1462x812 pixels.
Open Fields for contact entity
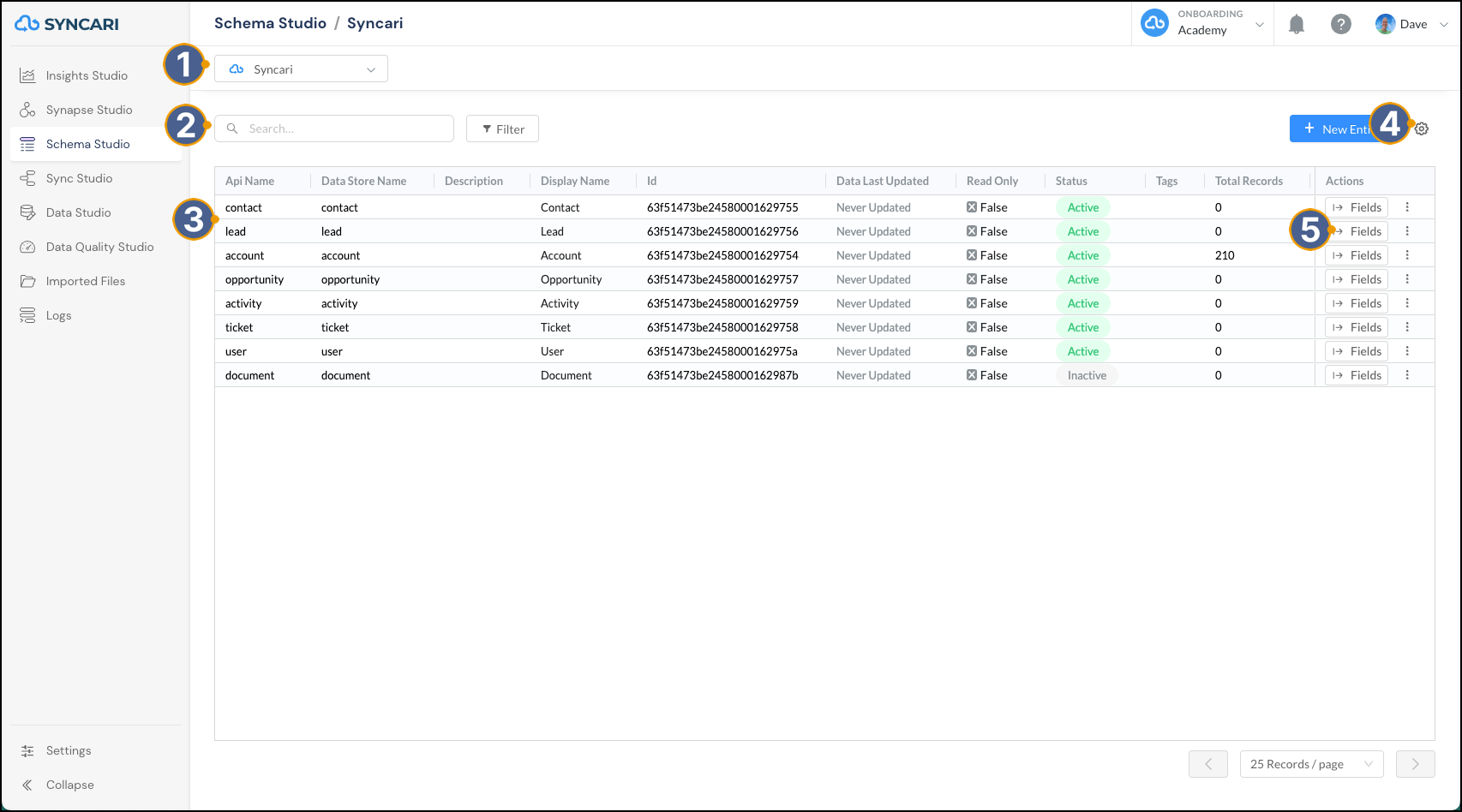tap(1357, 207)
